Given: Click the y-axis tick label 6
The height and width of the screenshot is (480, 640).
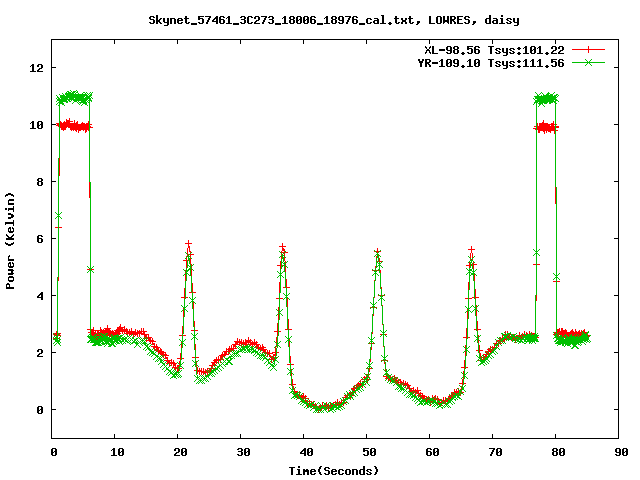Looking at the screenshot, I should pos(40,239).
